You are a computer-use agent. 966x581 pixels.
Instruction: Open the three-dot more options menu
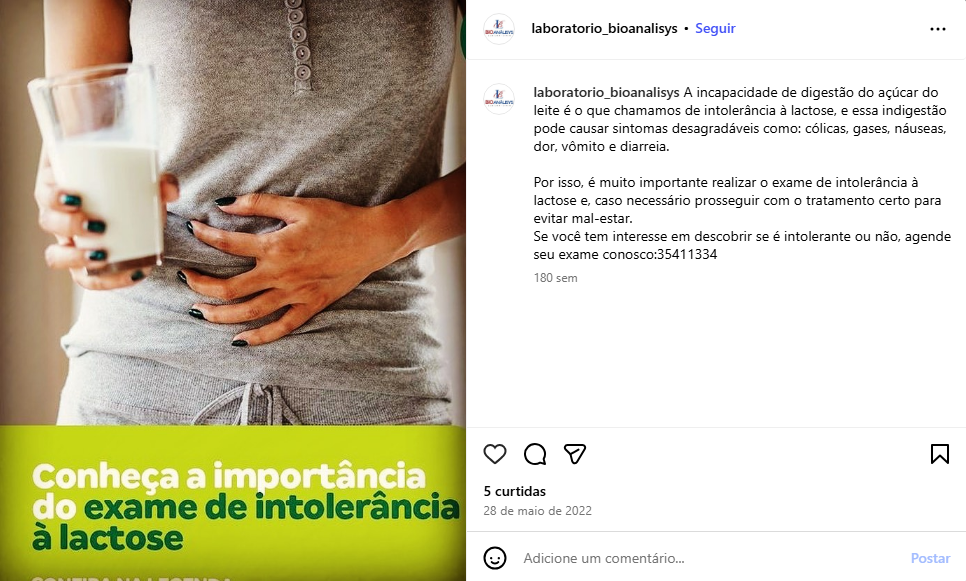pos(938,29)
